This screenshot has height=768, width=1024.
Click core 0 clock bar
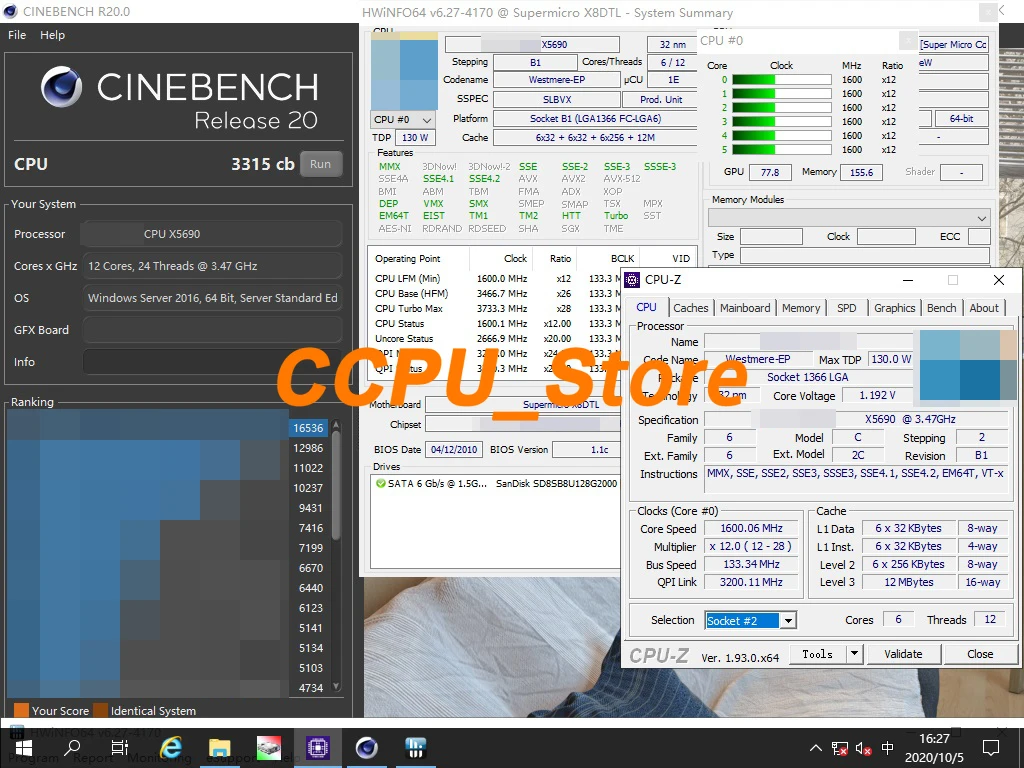pyautogui.click(x=782, y=80)
